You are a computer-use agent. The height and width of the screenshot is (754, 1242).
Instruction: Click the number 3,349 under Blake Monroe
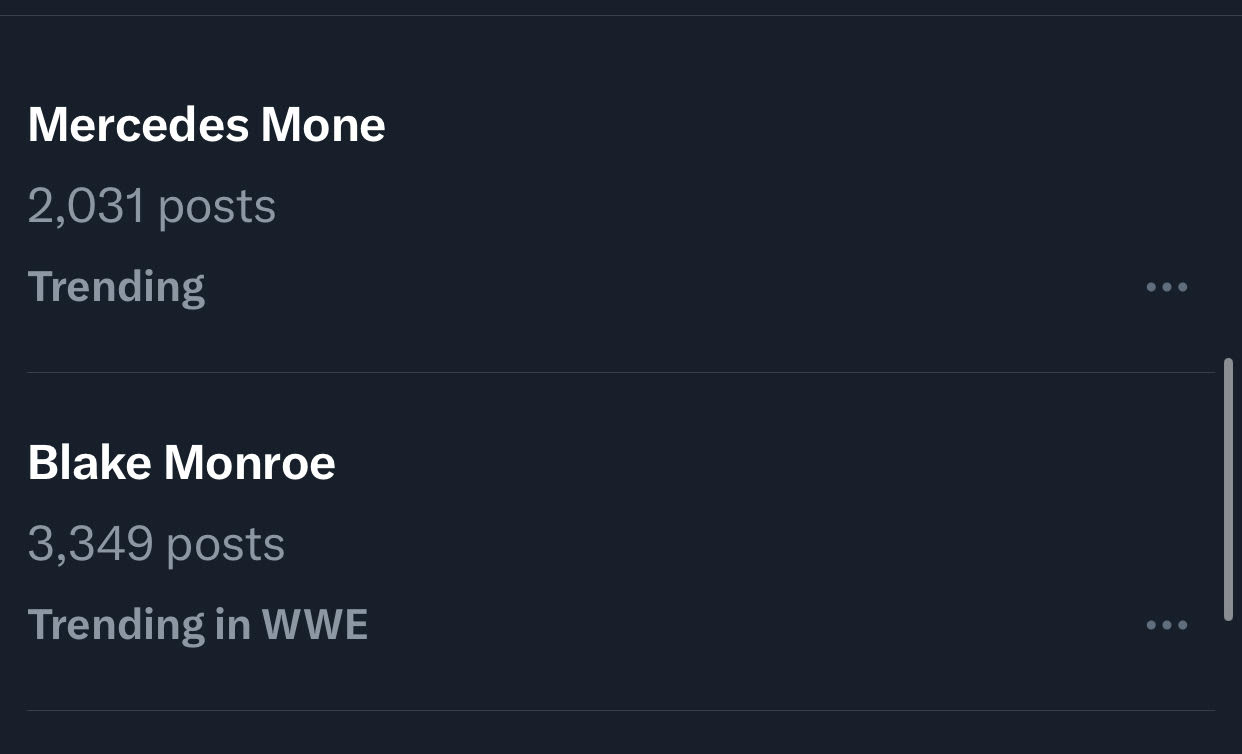(x=90, y=544)
